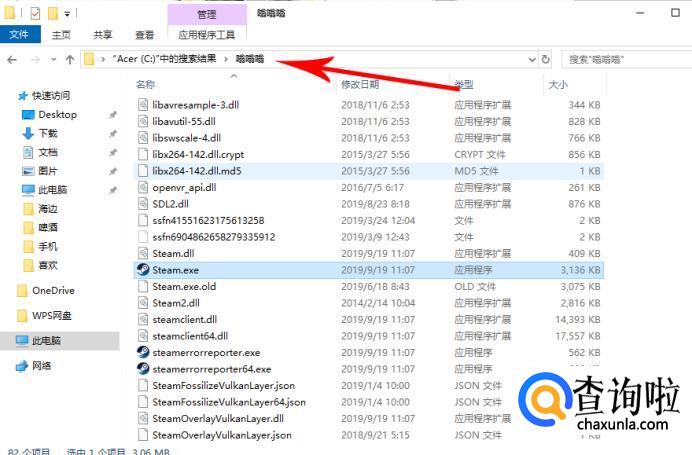
Task: Select OneDrive in navigation pane
Action: [x=46, y=290]
